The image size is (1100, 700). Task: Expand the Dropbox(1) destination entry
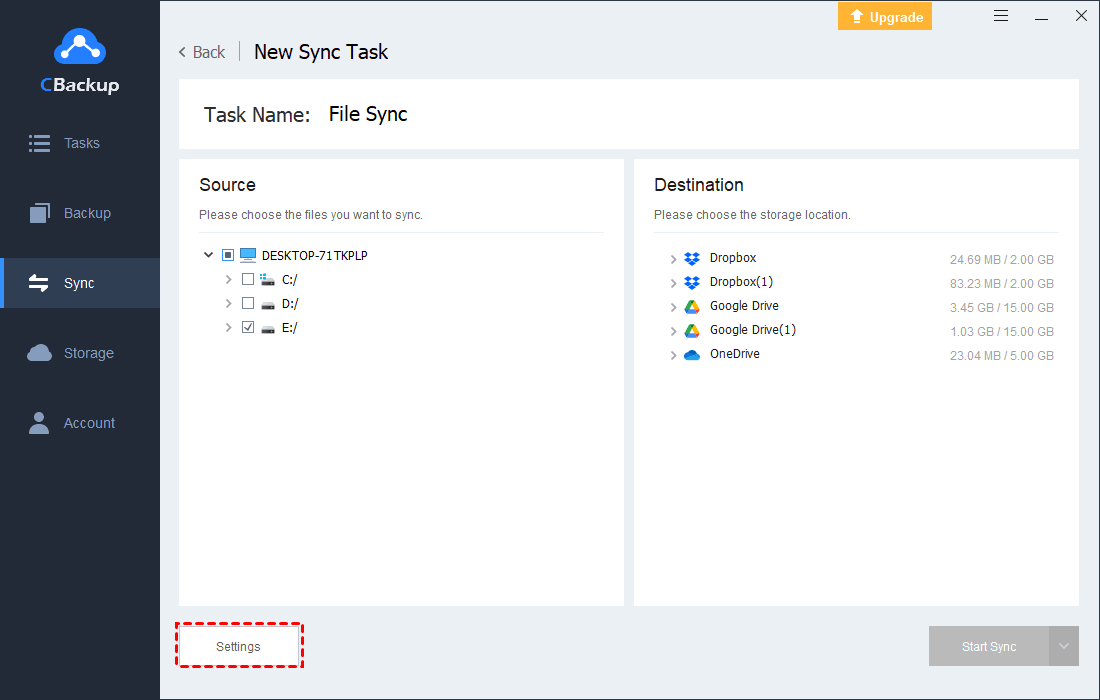pos(673,283)
